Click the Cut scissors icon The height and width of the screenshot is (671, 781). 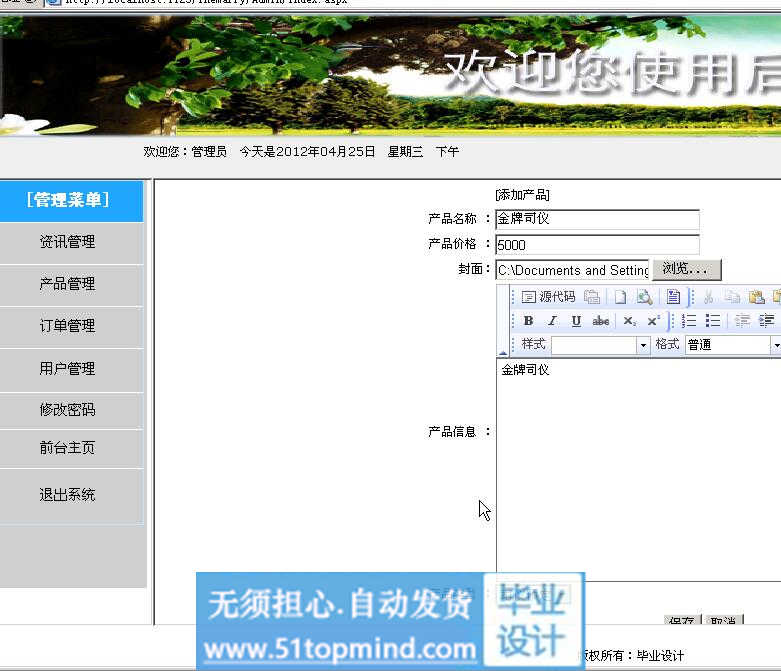[x=708, y=297]
